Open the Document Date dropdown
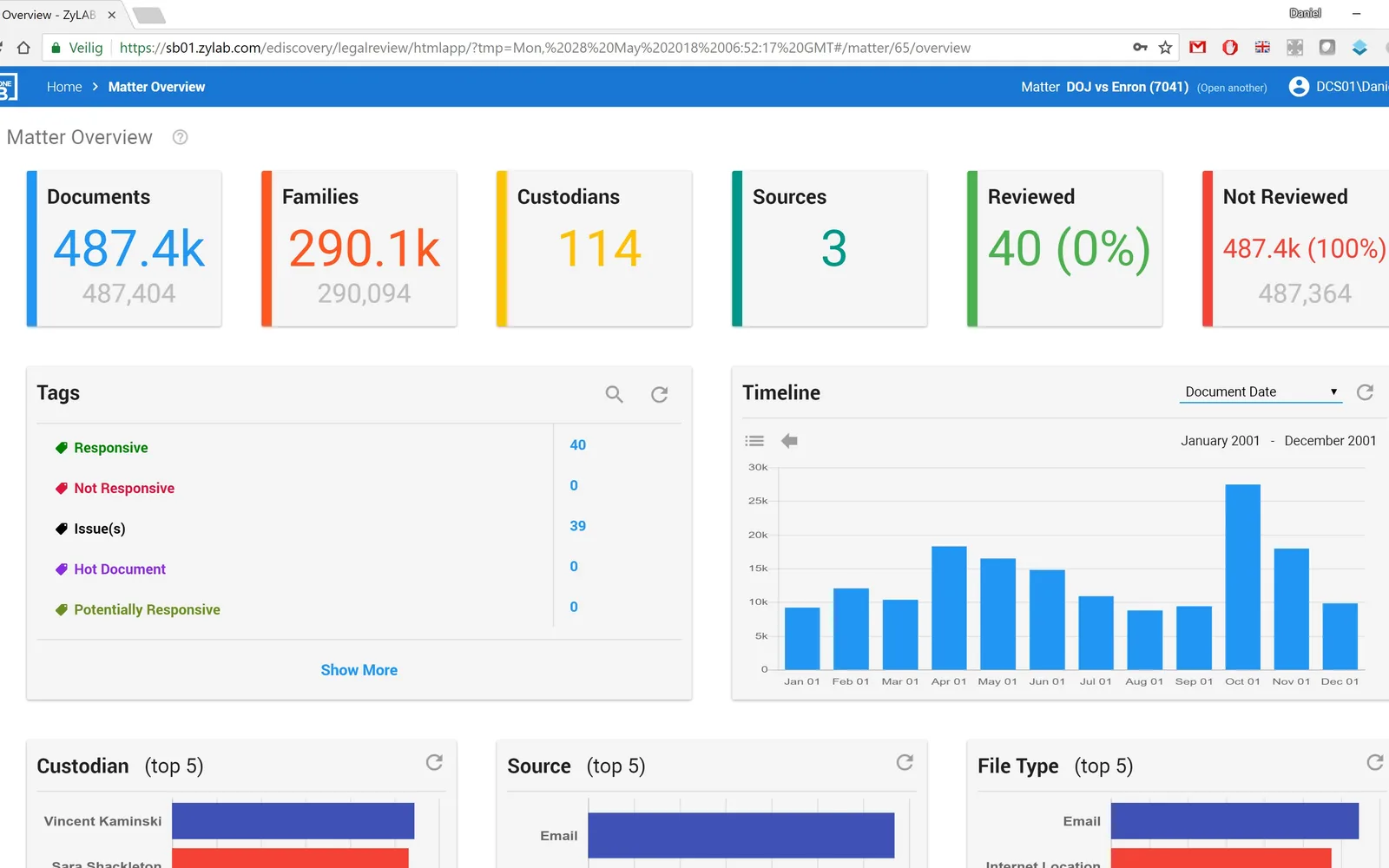Image resolution: width=1389 pixels, height=868 pixels. [1261, 392]
